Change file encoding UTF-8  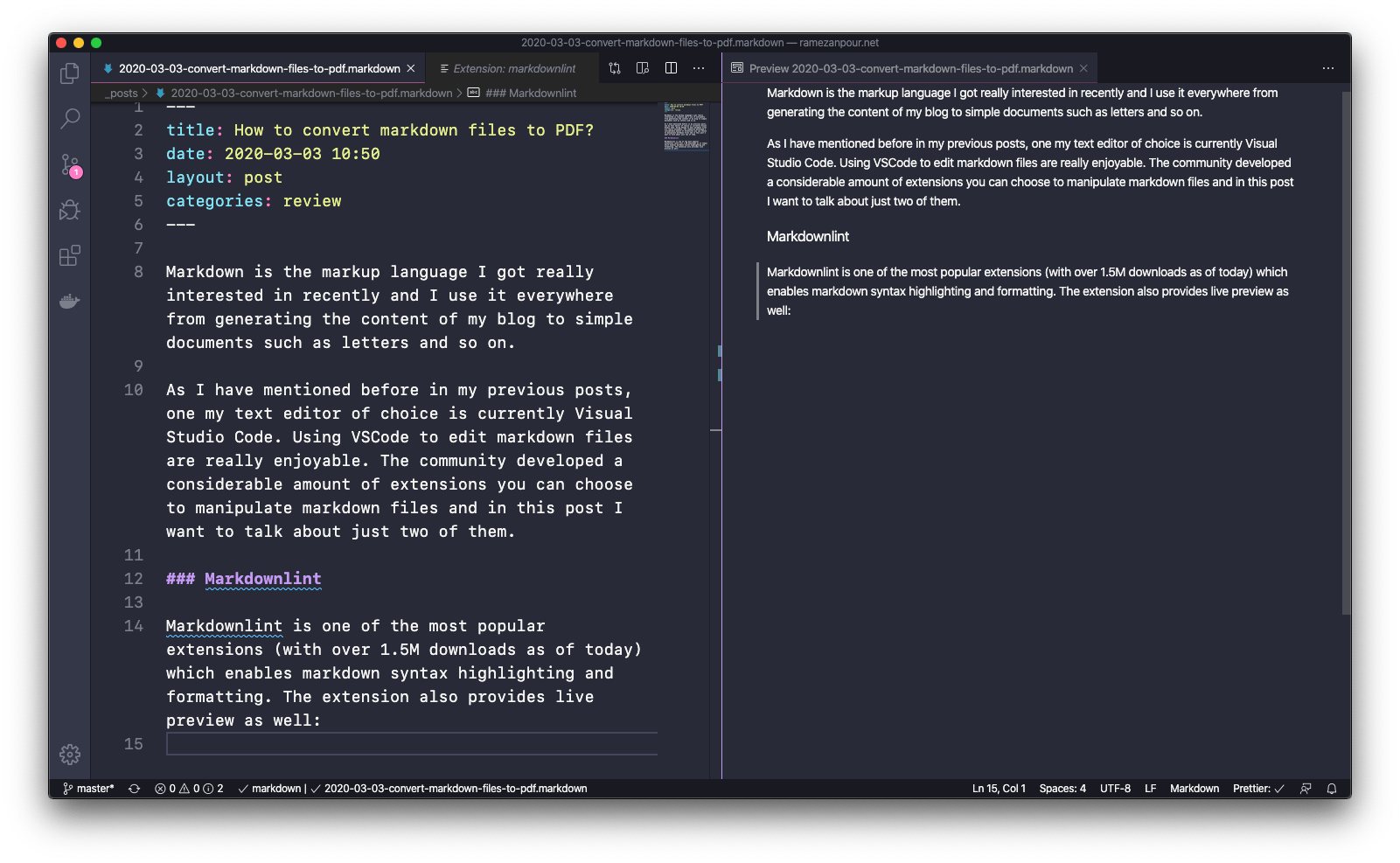click(x=1115, y=789)
